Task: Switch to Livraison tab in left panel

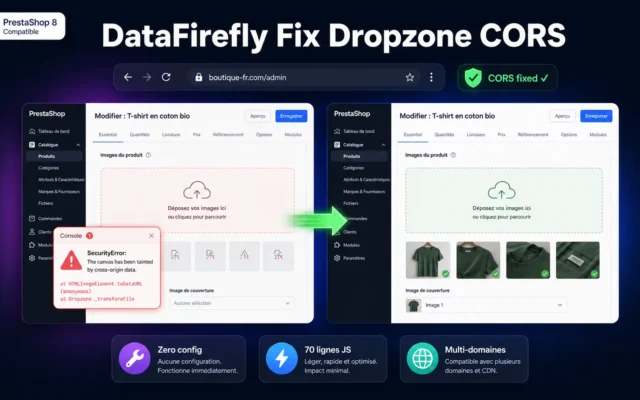Action: 171,135
